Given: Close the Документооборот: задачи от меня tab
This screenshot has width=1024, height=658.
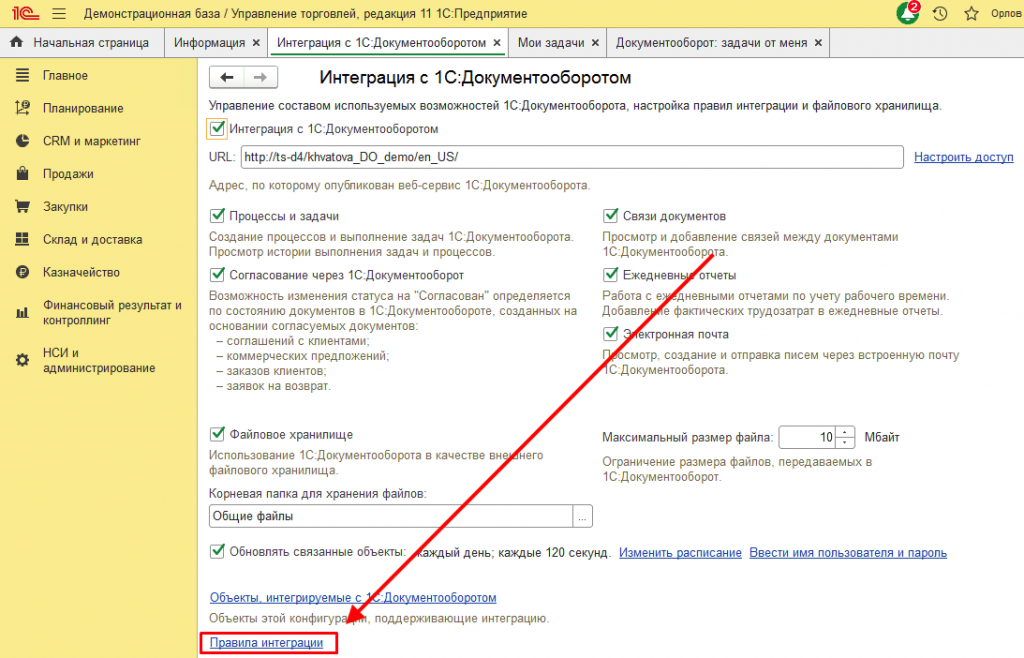Looking at the screenshot, I should 818,42.
